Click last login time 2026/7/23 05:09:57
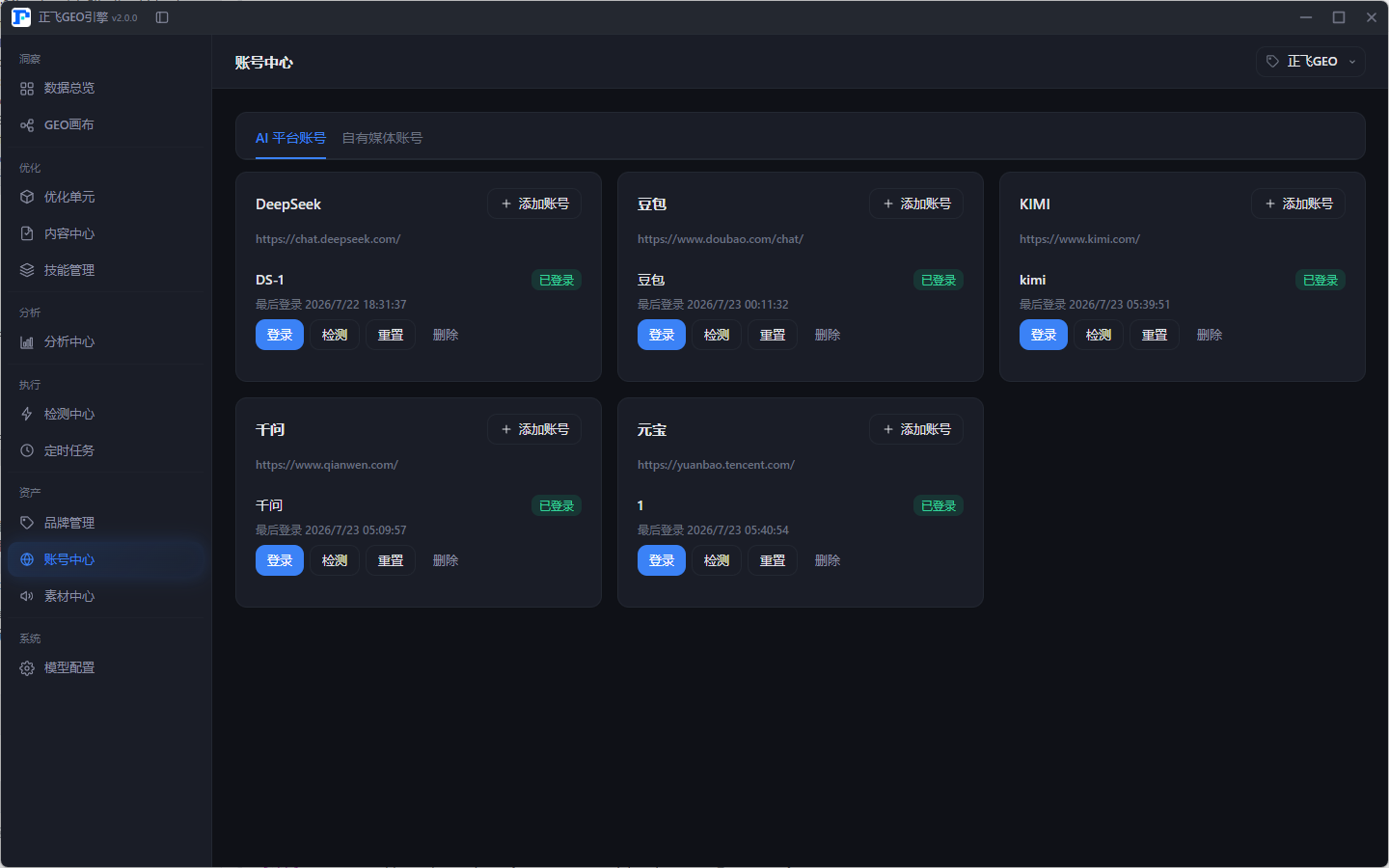Viewport: 1389px width, 868px height. 356,530
